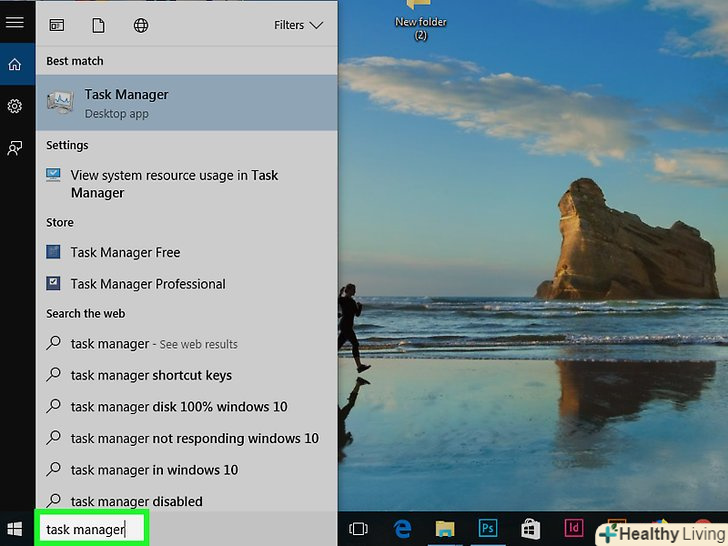Image resolution: width=728 pixels, height=546 pixels.
Task: Open the hamburger menu in search panel
Action: (x=14, y=22)
